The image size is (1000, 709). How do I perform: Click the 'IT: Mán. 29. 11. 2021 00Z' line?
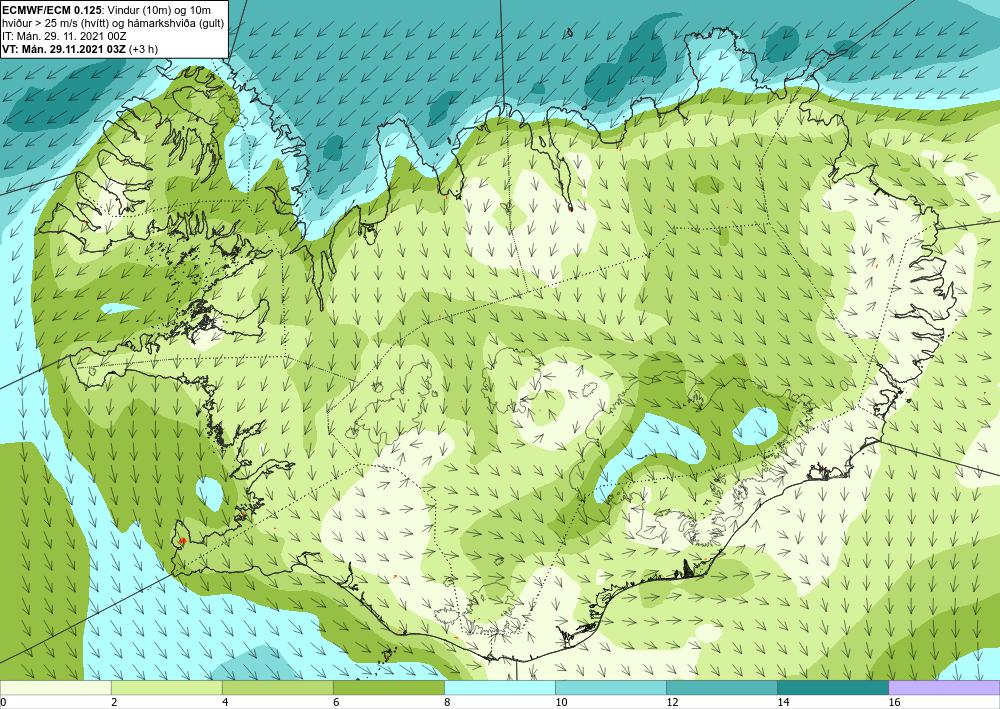(64, 36)
